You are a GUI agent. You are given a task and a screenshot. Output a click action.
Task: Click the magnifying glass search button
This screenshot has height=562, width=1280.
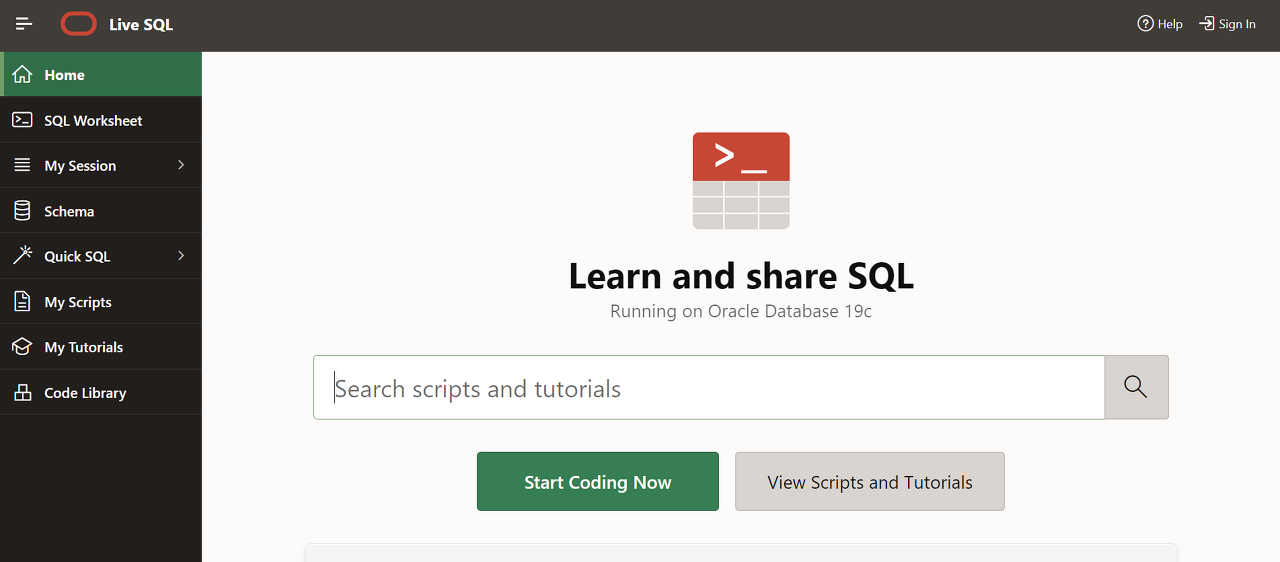[1136, 387]
